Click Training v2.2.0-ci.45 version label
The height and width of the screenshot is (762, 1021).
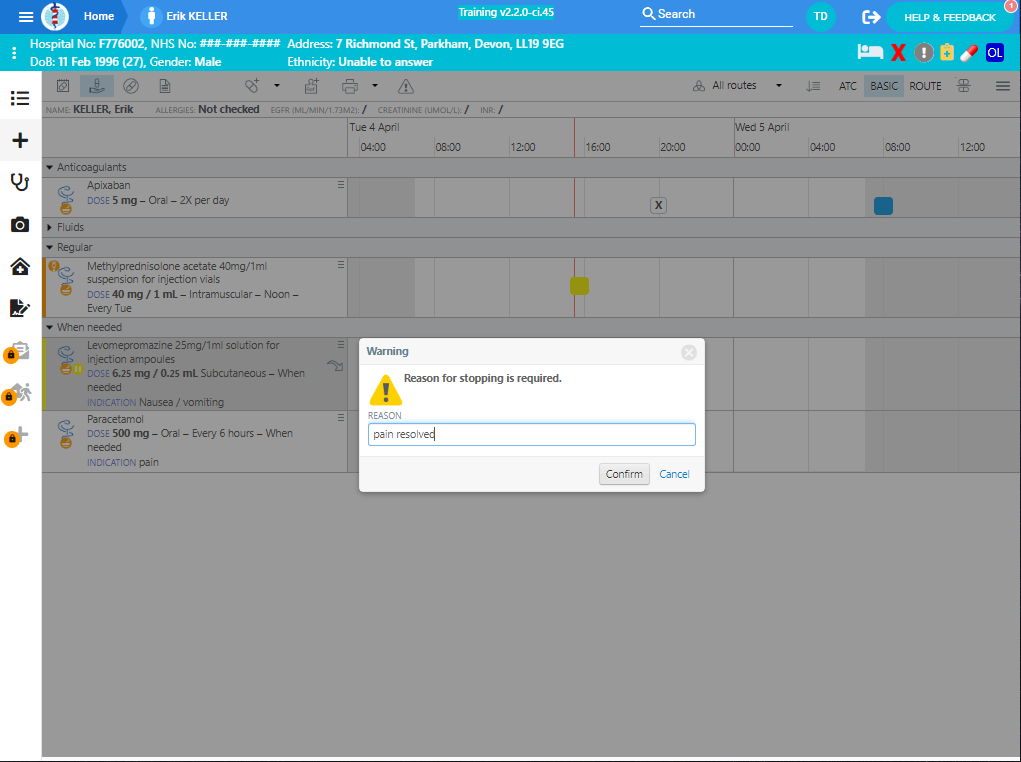tap(506, 12)
